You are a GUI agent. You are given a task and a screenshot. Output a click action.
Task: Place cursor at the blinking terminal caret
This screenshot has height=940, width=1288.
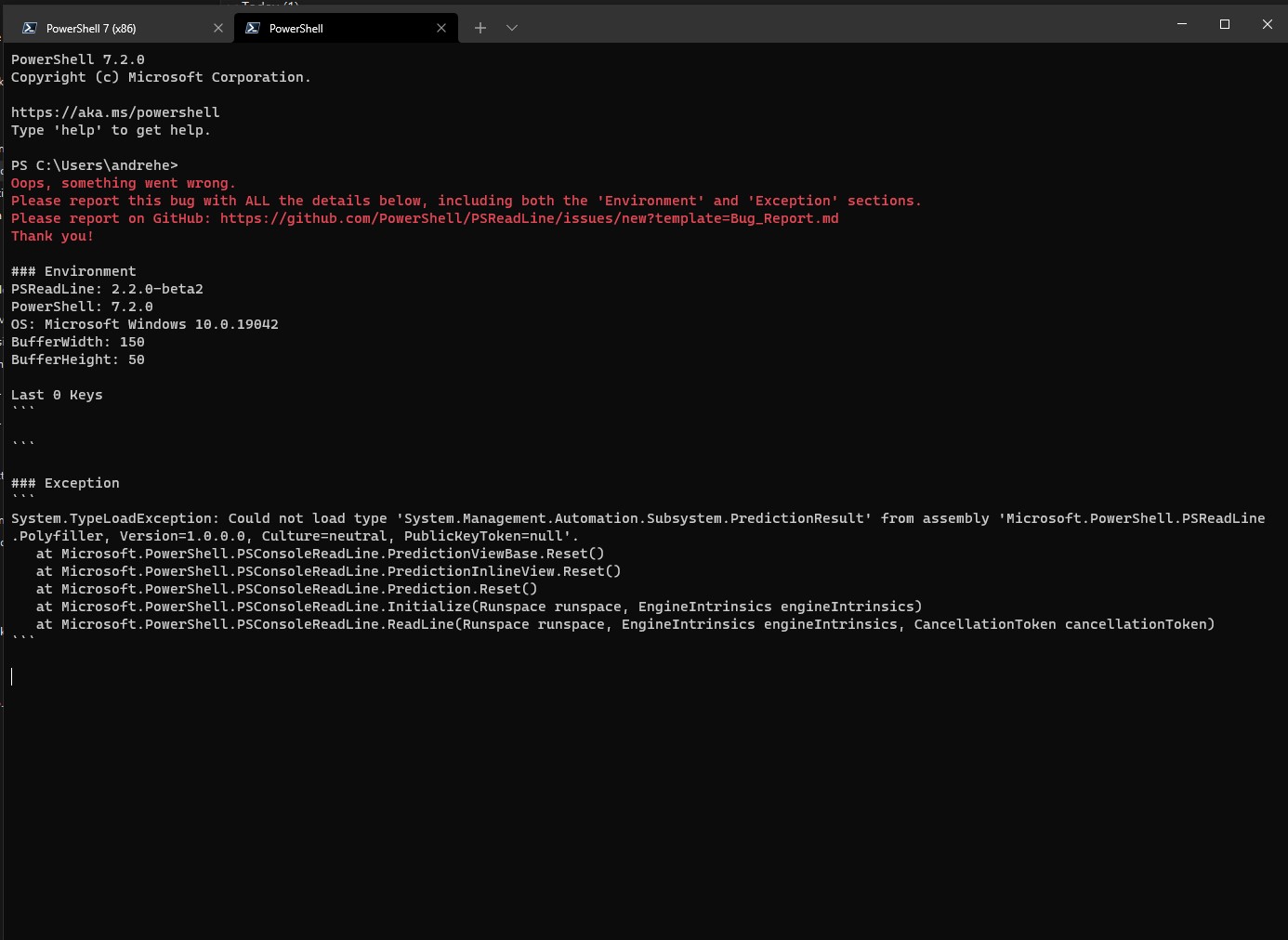pos(12,676)
